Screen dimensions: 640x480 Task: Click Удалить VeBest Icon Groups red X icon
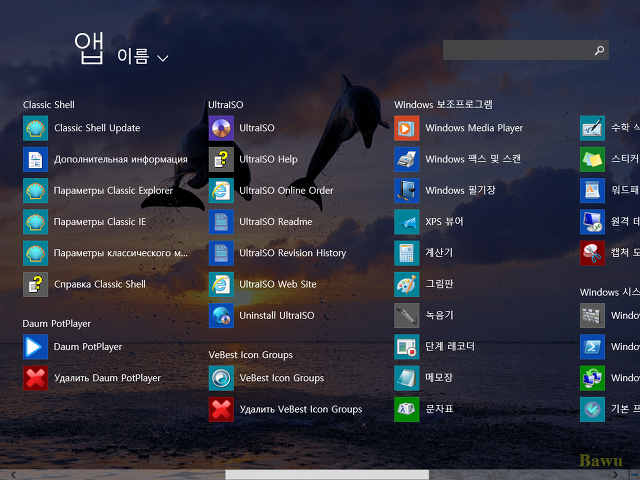coord(221,409)
